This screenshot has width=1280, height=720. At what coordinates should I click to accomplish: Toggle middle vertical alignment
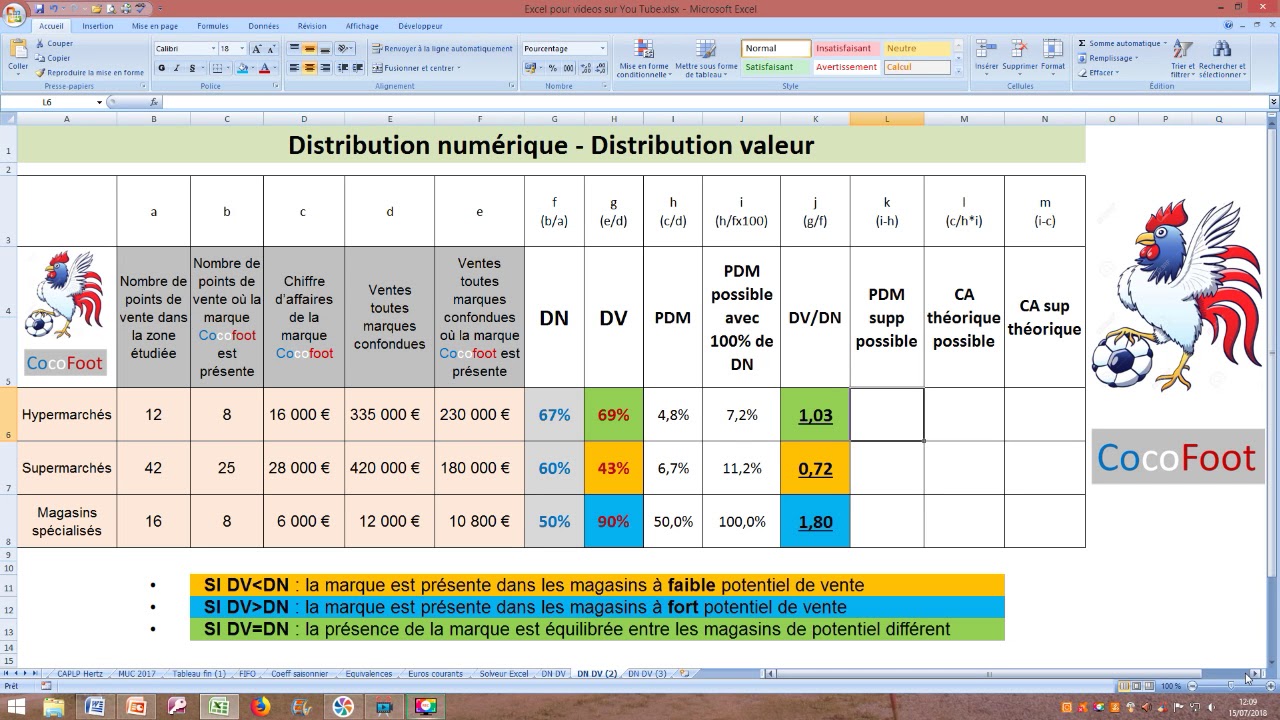pos(310,48)
